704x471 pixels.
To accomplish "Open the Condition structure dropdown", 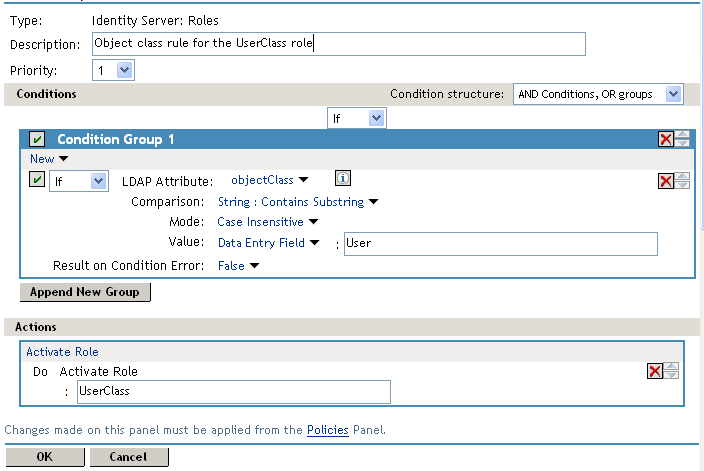I will [597, 94].
